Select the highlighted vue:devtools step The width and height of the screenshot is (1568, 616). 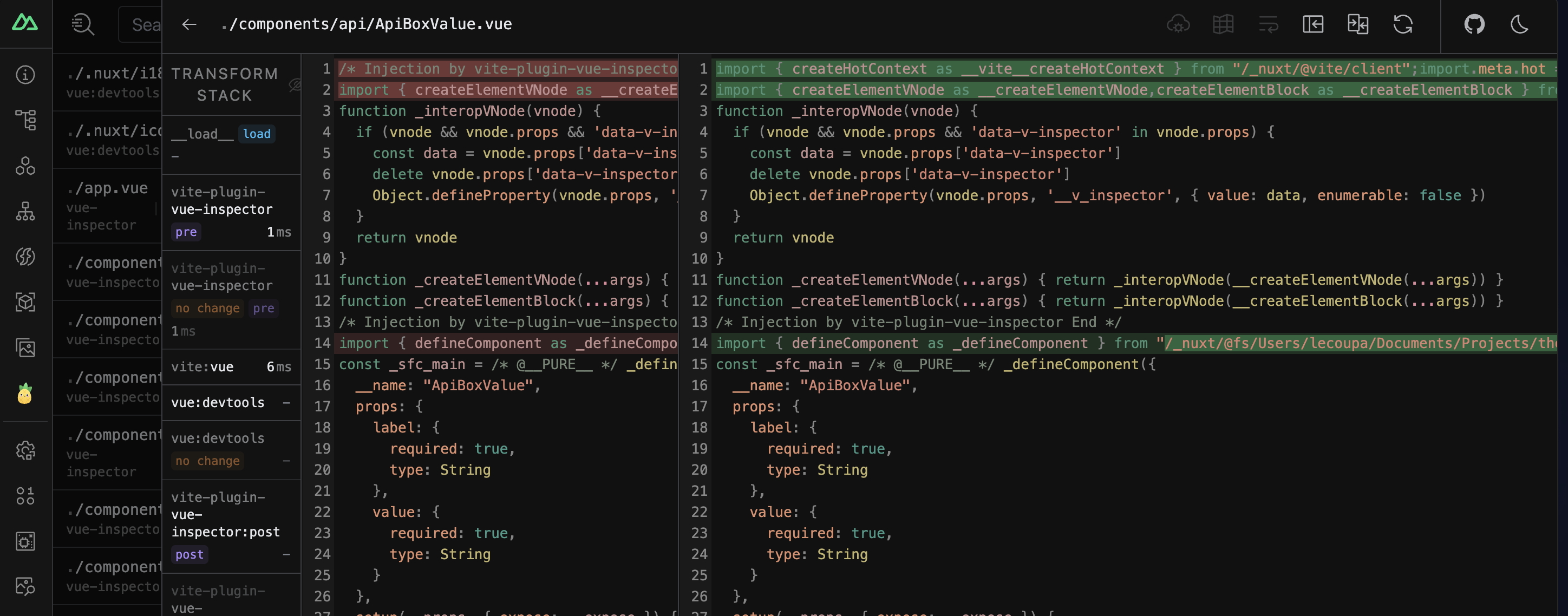[231, 402]
